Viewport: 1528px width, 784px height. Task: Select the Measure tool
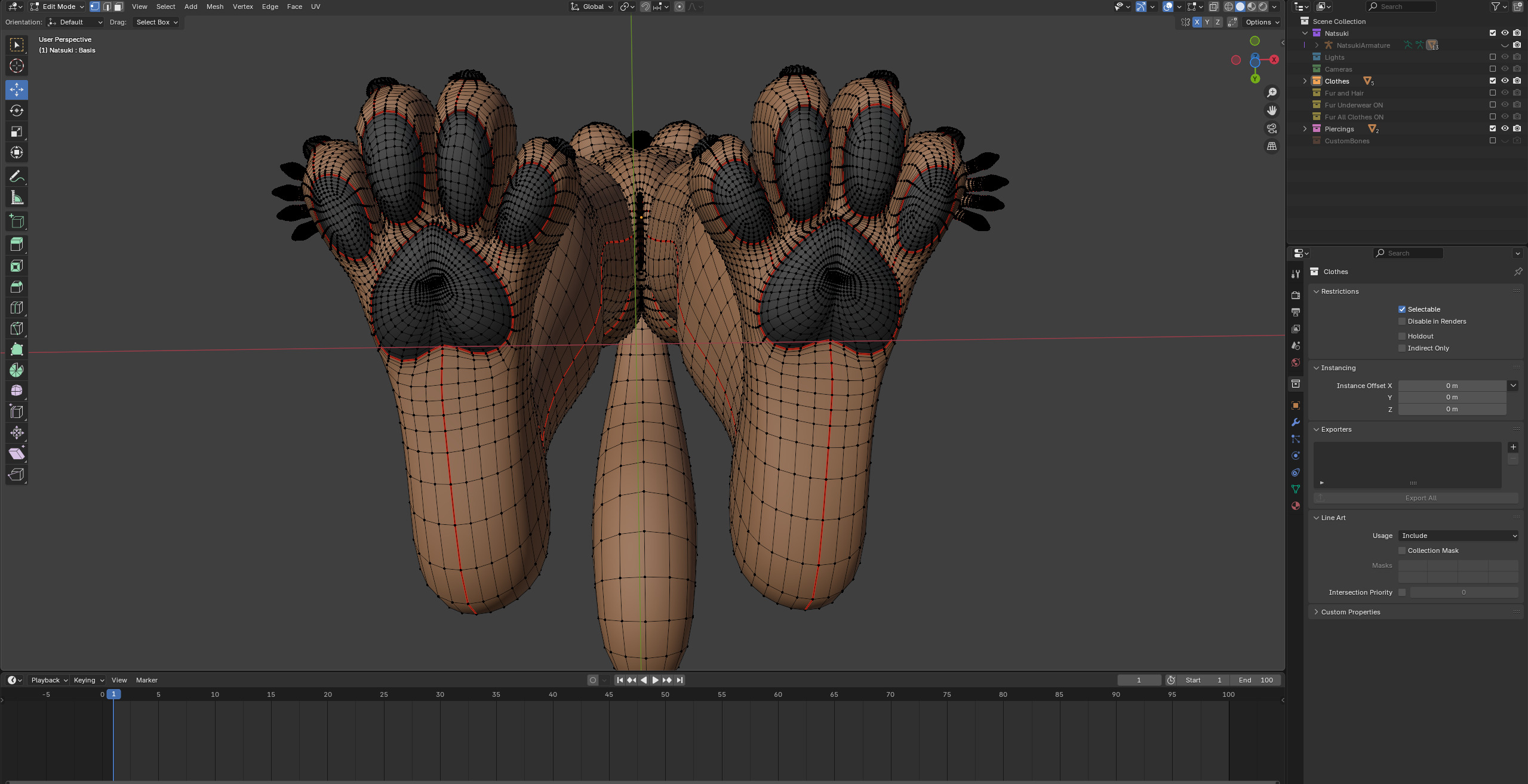pyautogui.click(x=17, y=198)
